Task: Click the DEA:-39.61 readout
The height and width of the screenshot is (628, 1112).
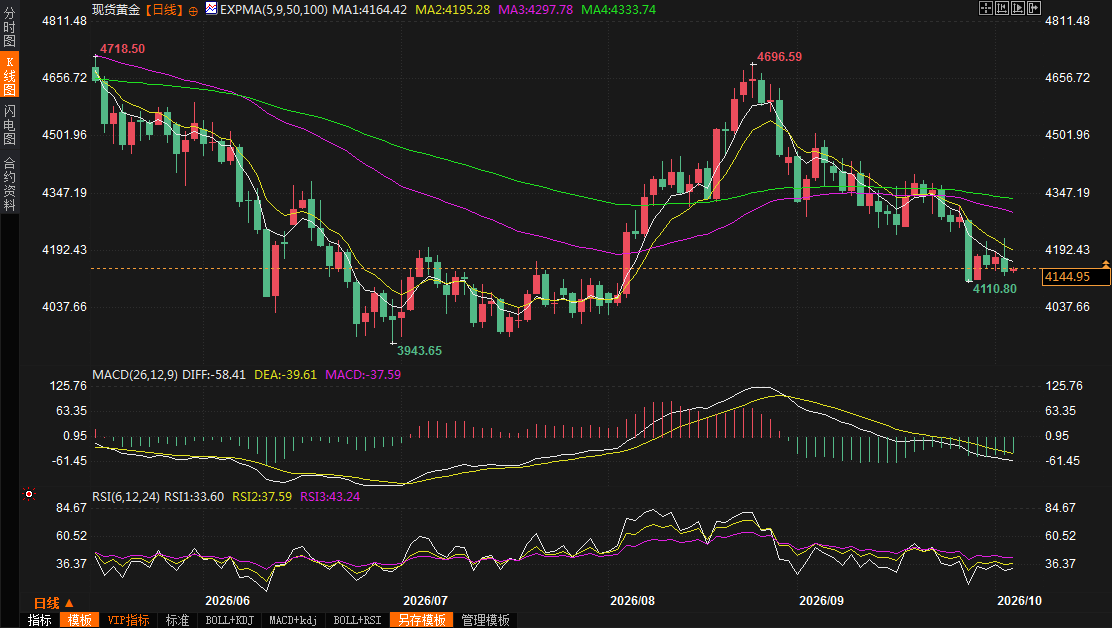Action: tap(285, 374)
